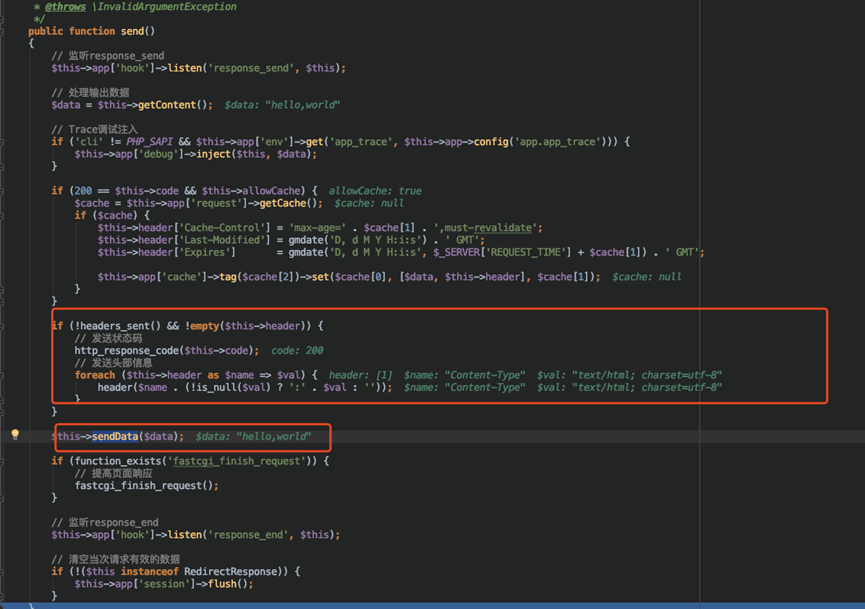Click the '// 发送头部信息' comment
Viewport: 865px width, 609px height.
tap(114, 363)
